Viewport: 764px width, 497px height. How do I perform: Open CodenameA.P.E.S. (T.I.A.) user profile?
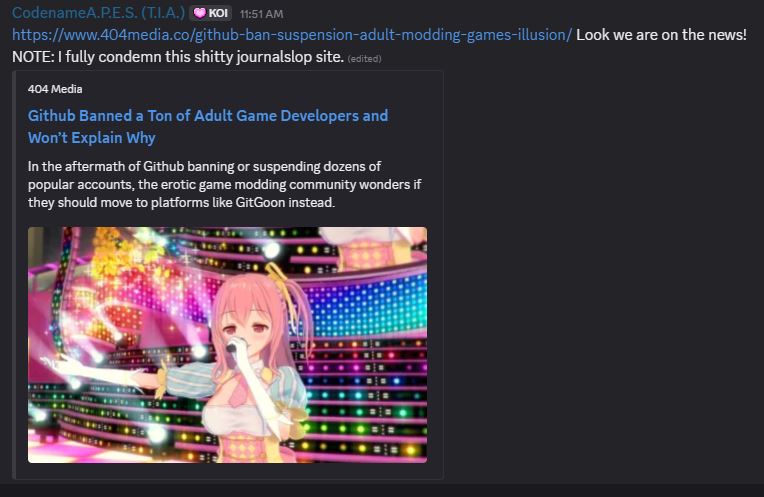point(98,13)
